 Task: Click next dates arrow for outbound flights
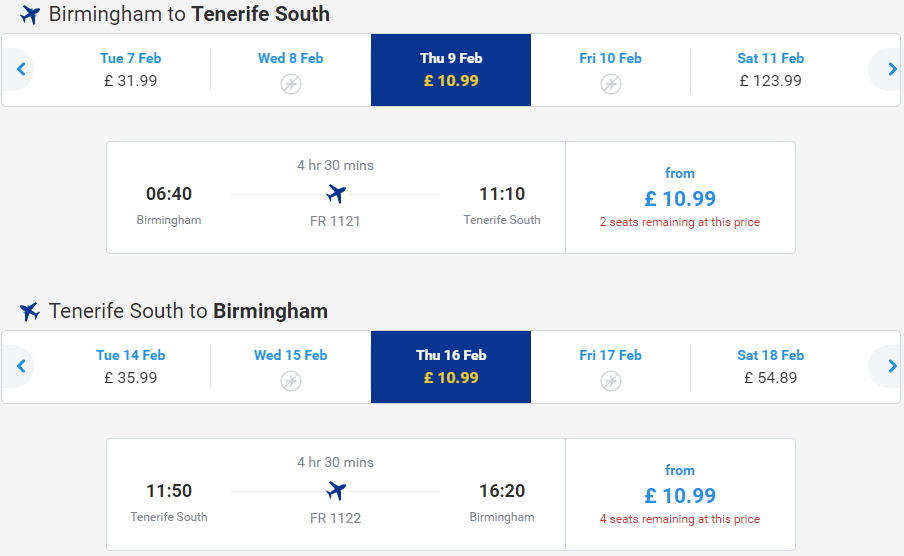(x=891, y=70)
